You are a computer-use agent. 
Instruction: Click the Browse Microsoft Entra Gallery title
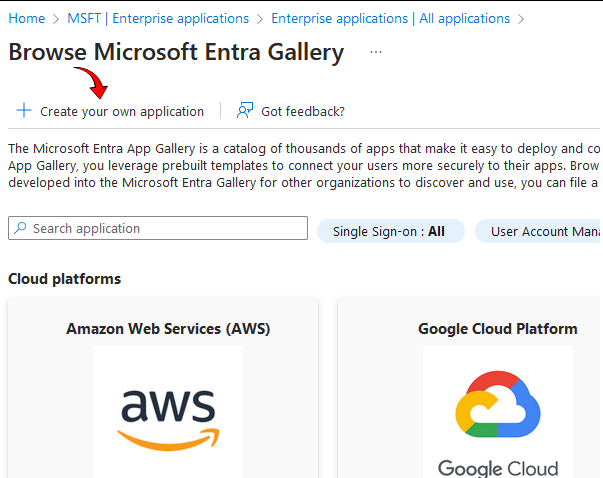pyautogui.click(x=176, y=52)
